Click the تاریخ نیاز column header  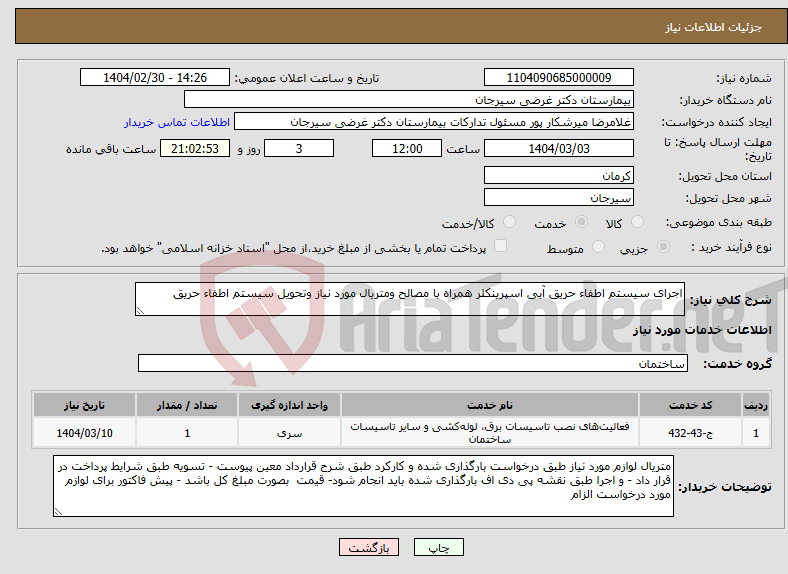[x=84, y=405]
